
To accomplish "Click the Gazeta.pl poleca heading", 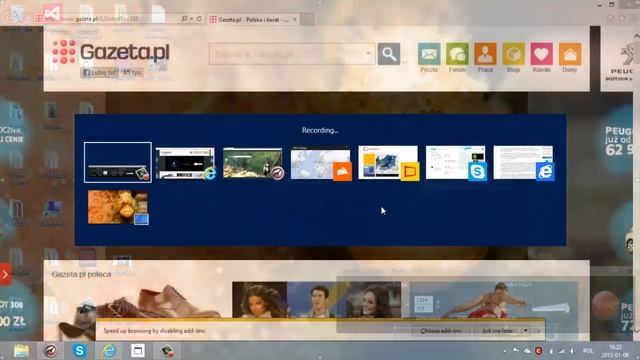I will [x=81, y=274].
